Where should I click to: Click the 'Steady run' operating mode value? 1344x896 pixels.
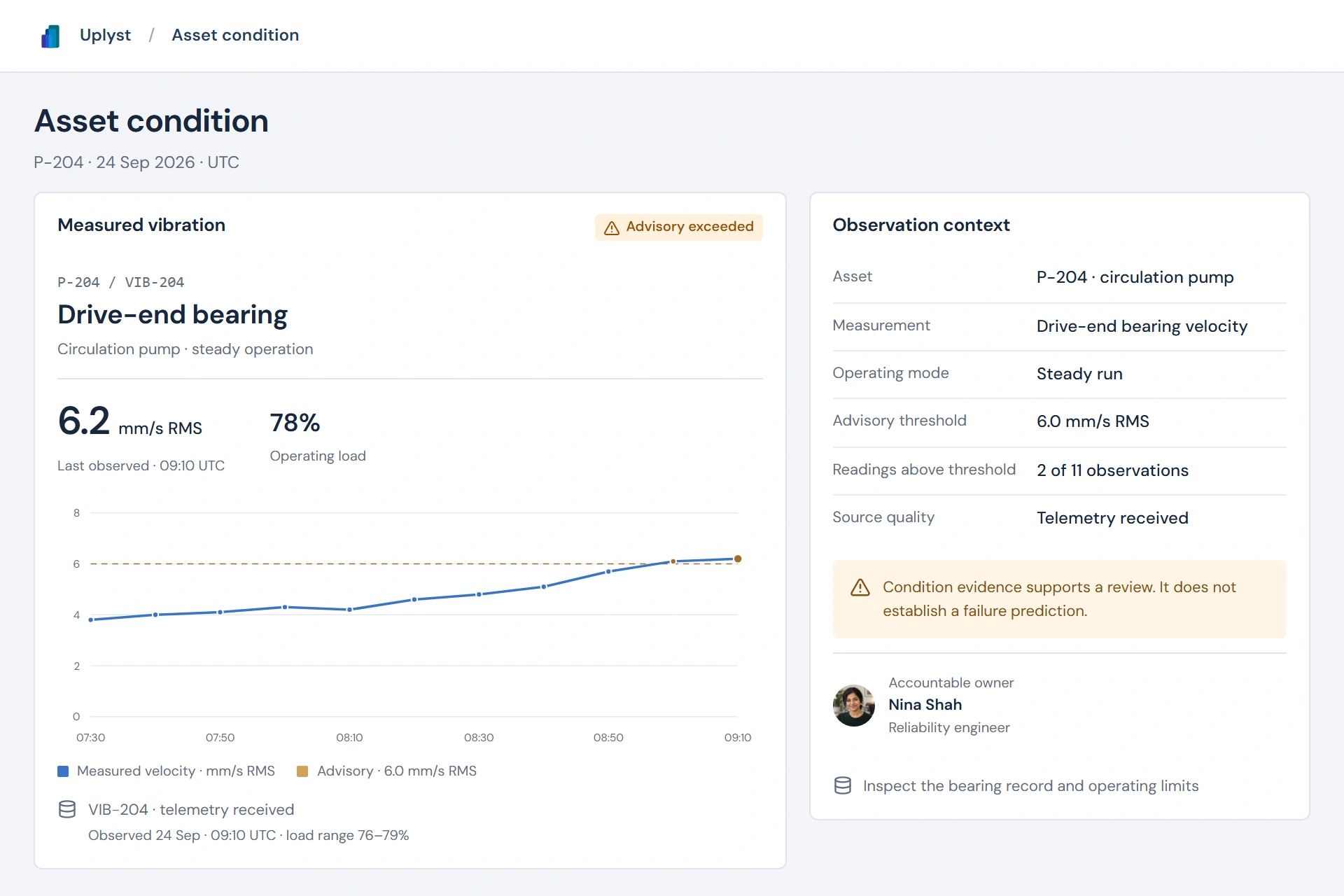pos(1079,374)
